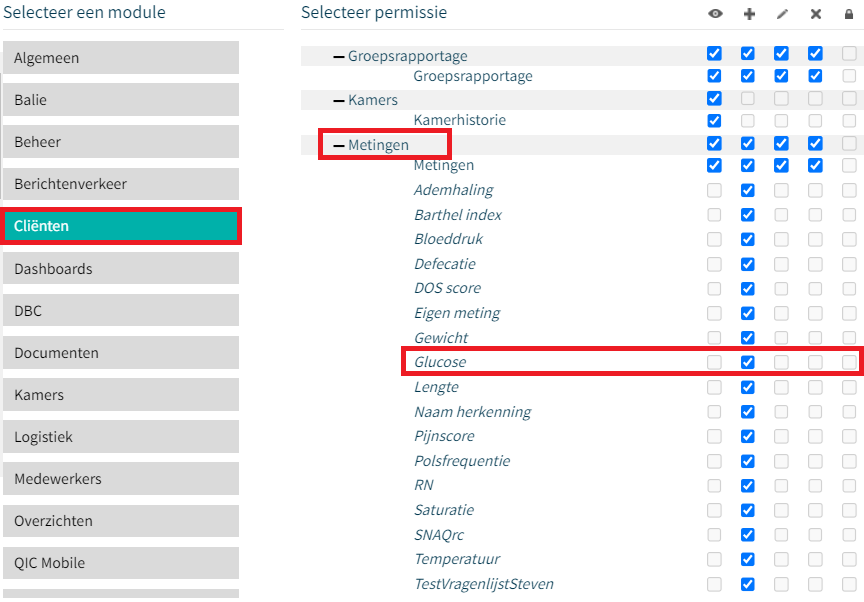Enable view permission for Bloeddruk
This screenshot has width=864, height=602.
(x=714, y=239)
